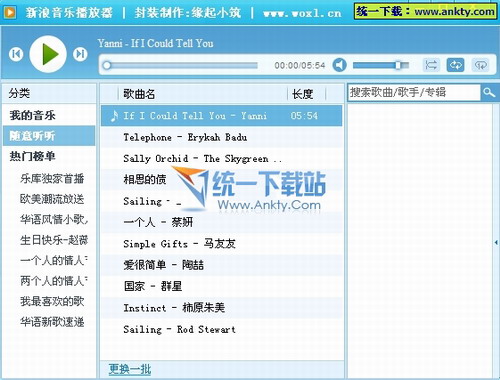Click the search magnifier button
The image size is (500, 380).
tap(489, 92)
